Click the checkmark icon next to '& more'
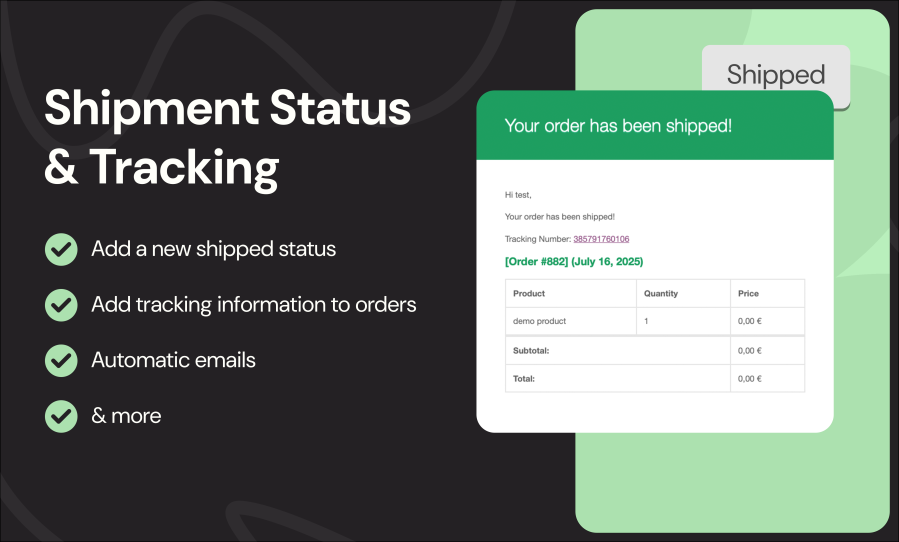Viewport: 899px width, 542px height. [x=61, y=416]
